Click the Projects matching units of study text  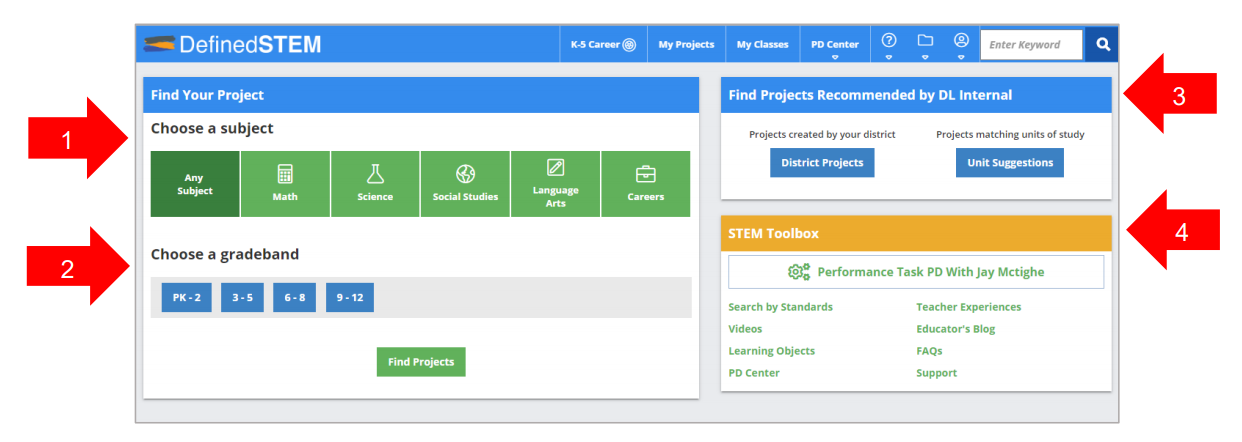click(x=1010, y=134)
